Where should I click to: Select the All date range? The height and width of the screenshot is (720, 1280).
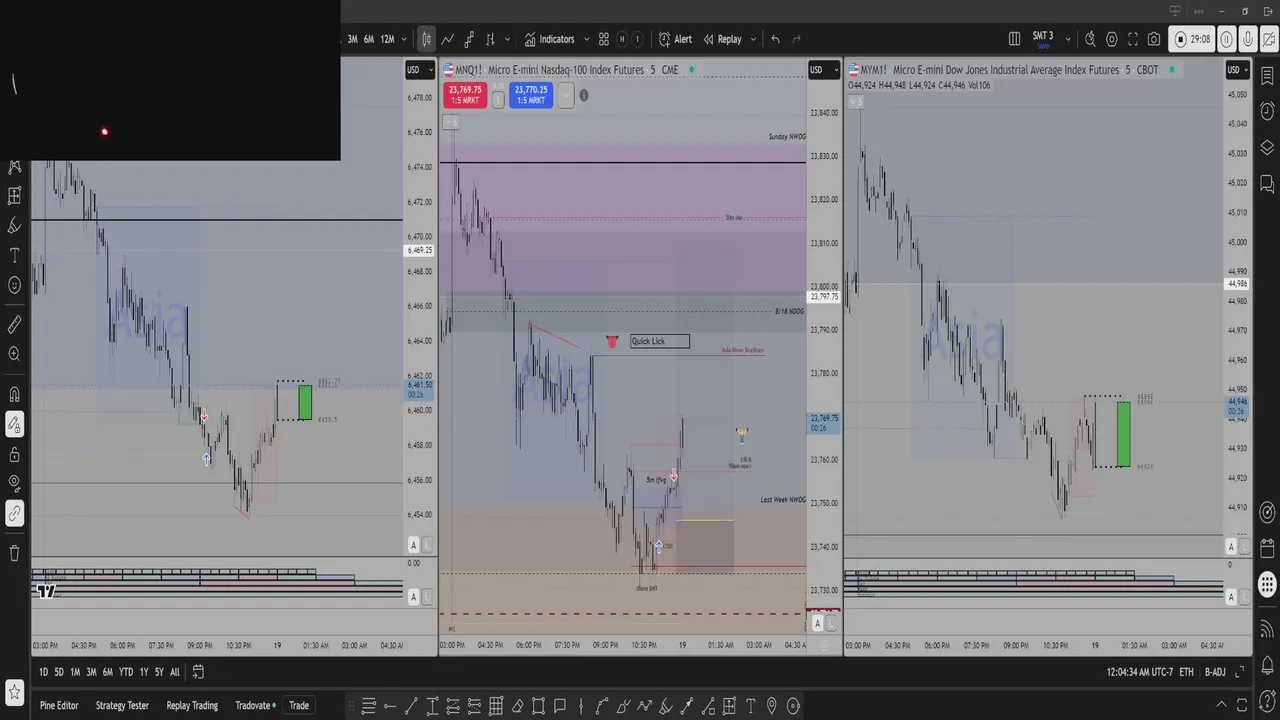click(175, 672)
